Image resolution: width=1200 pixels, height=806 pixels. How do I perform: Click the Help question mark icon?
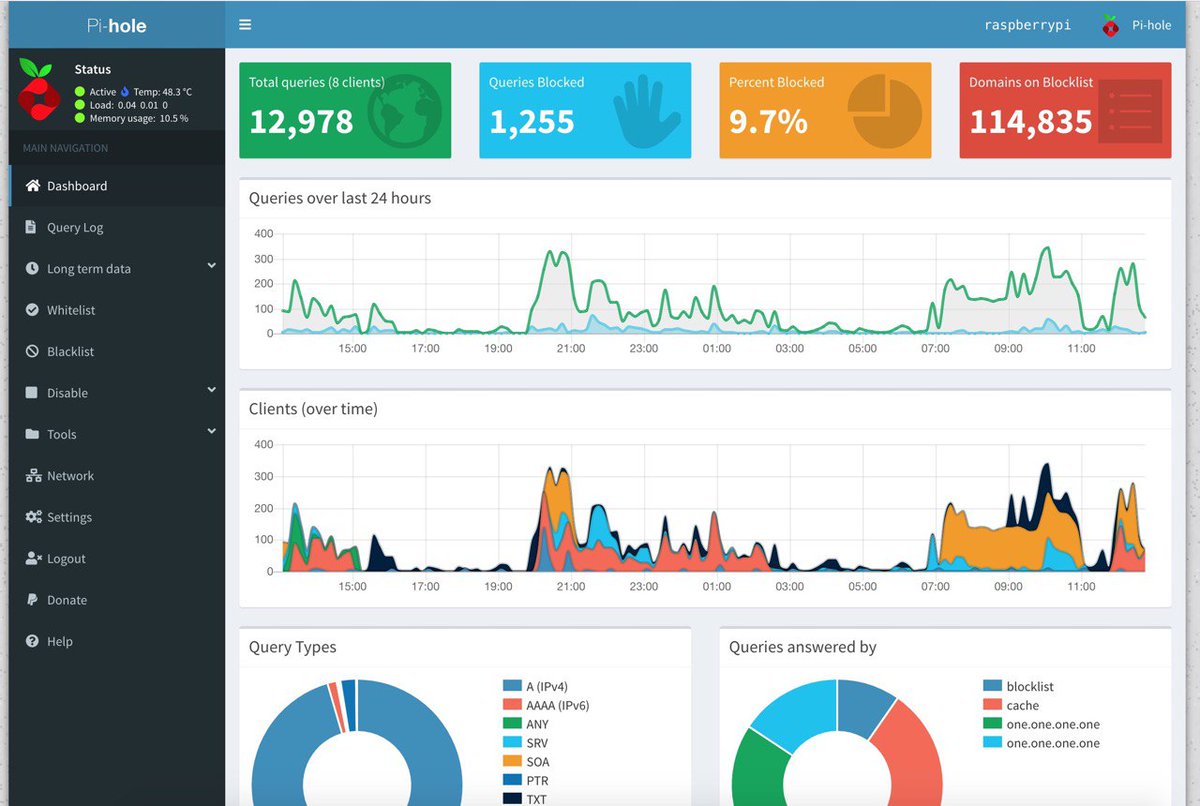click(32, 641)
